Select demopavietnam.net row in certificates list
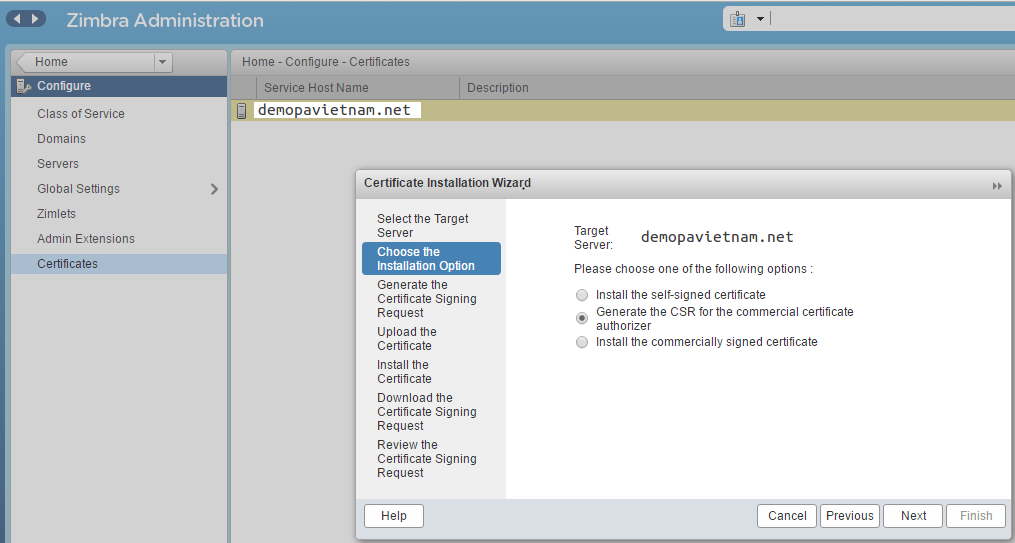1015x543 pixels. click(x=623, y=111)
